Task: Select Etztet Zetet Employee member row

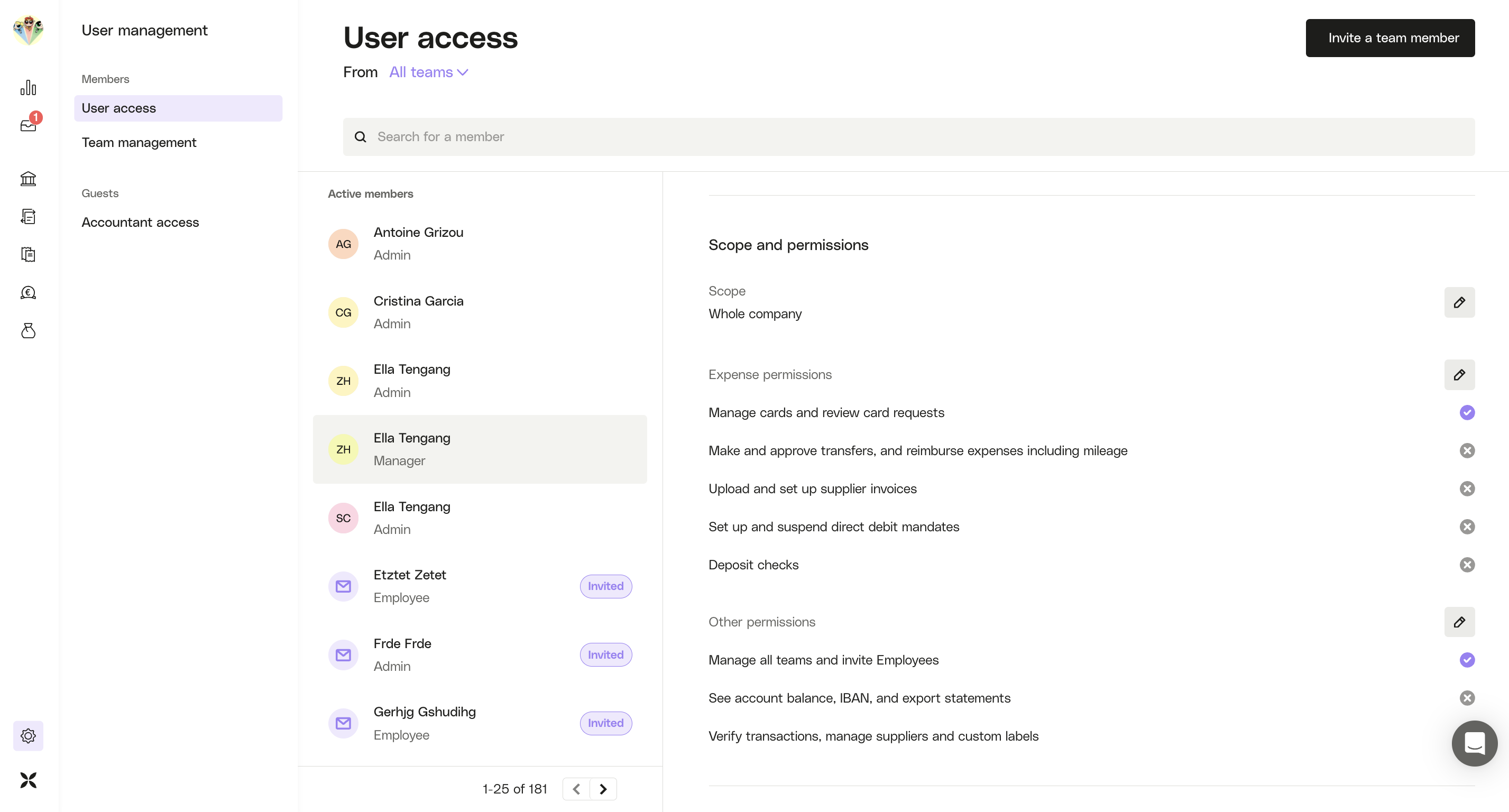Action: [480, 586]
